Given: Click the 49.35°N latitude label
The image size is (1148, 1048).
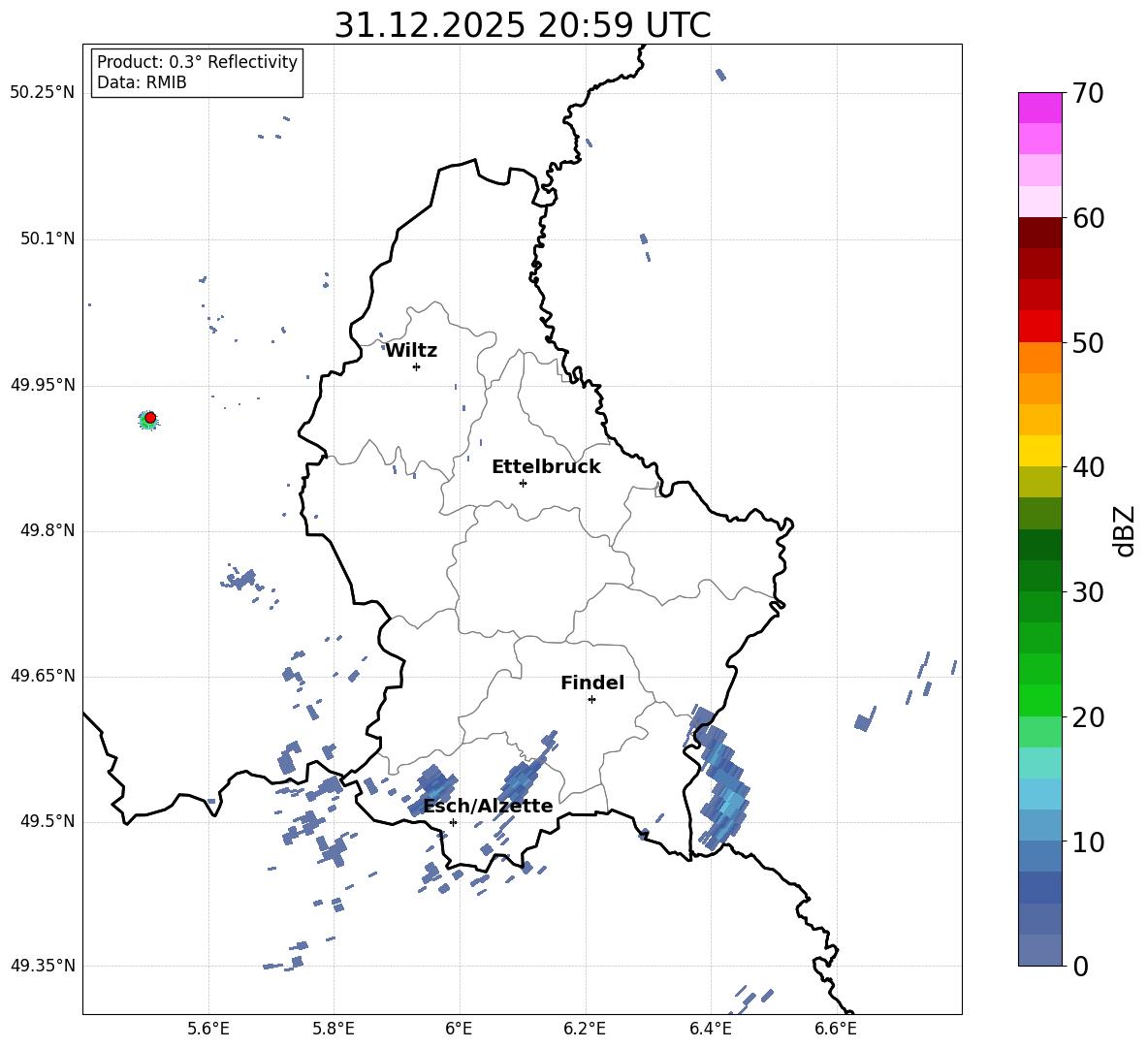Looking at the screenshot, I should [x=43, y=966].
